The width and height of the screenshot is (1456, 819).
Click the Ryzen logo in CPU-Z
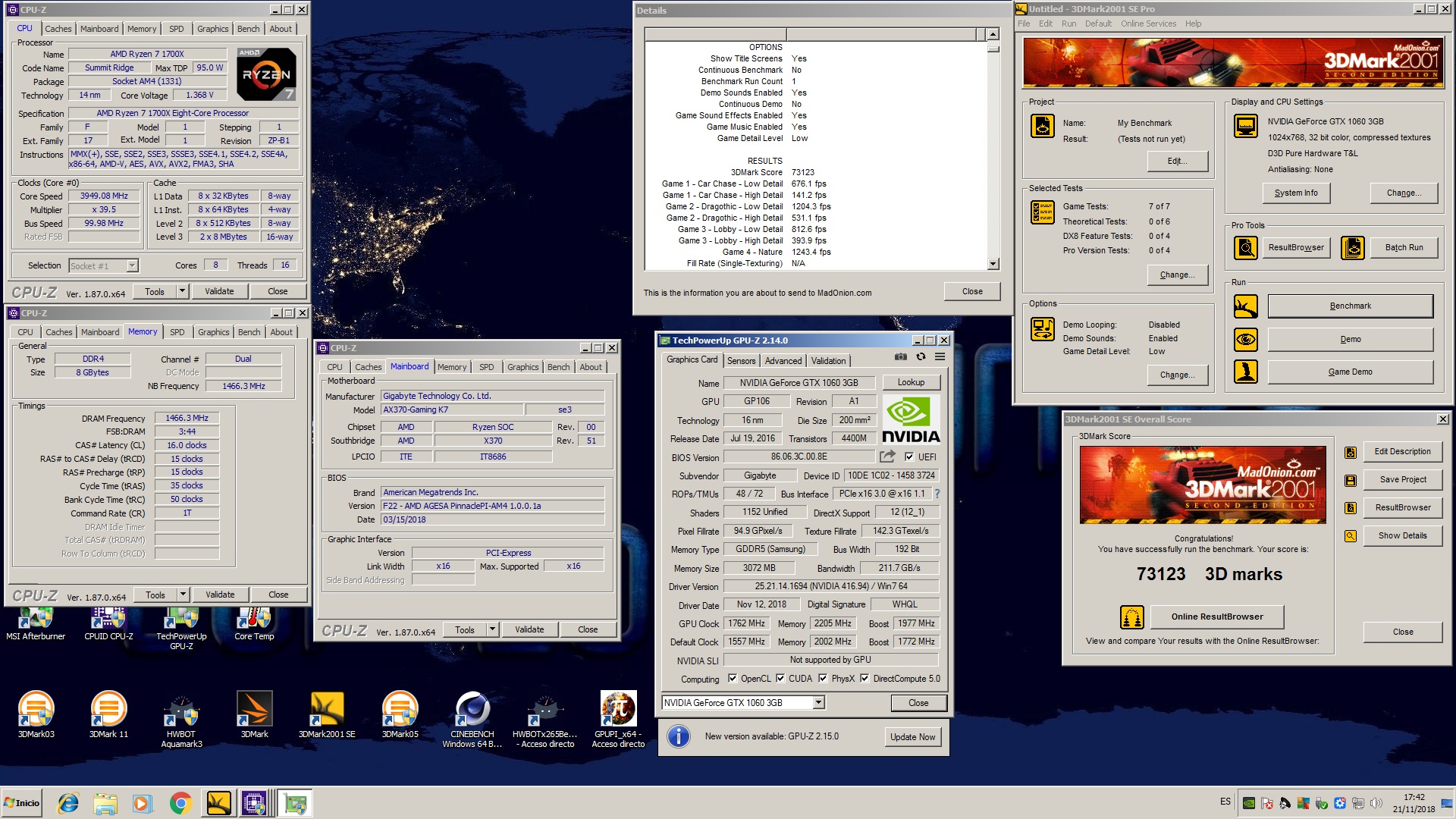(x=266, y=74)
